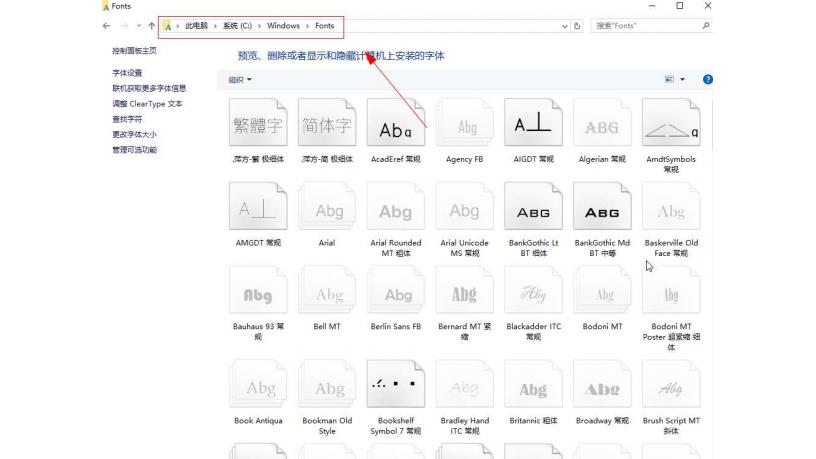Click 系统 (C:) in the address path

(237, 26)
